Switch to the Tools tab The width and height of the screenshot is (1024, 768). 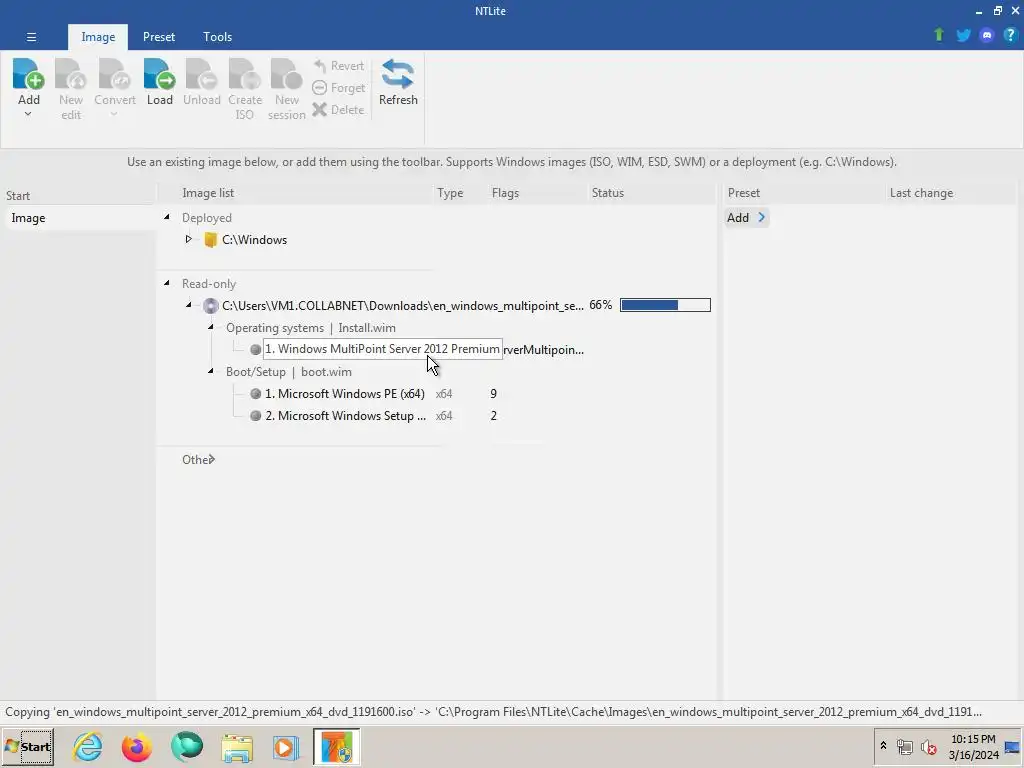[217, 37]
